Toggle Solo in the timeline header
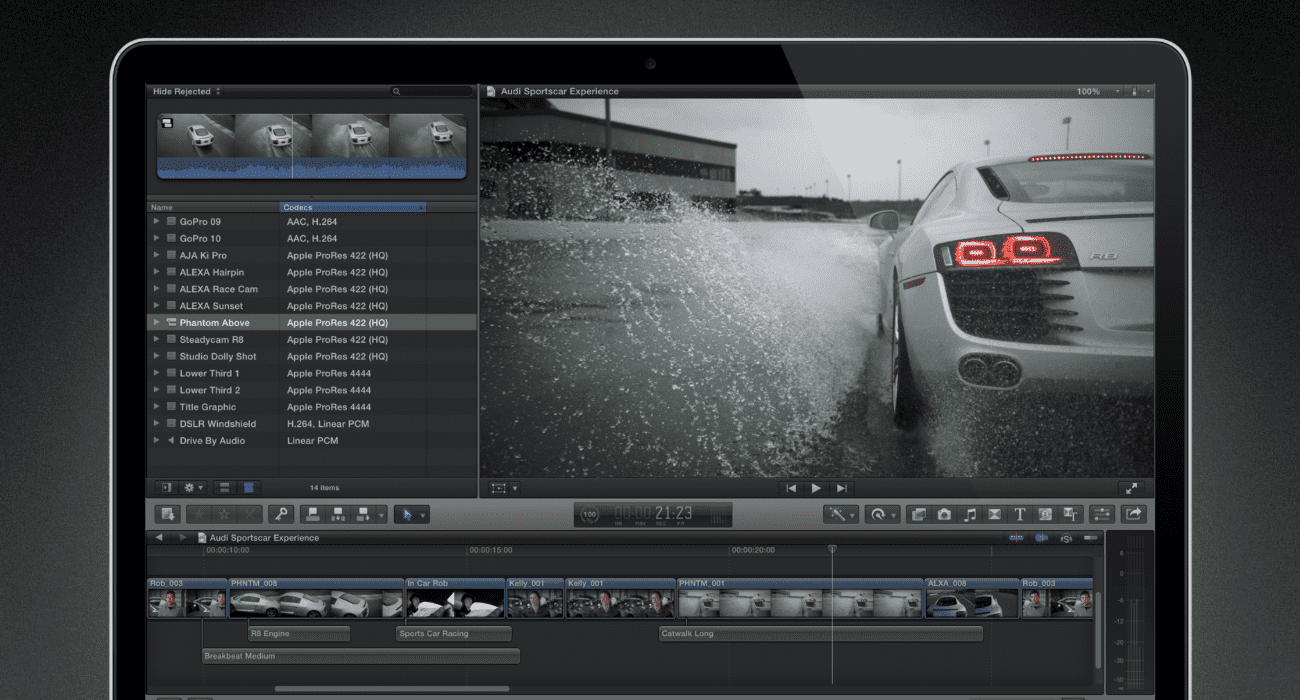This screenshot has width=1300, height=700. click(x=1066, y=538)
